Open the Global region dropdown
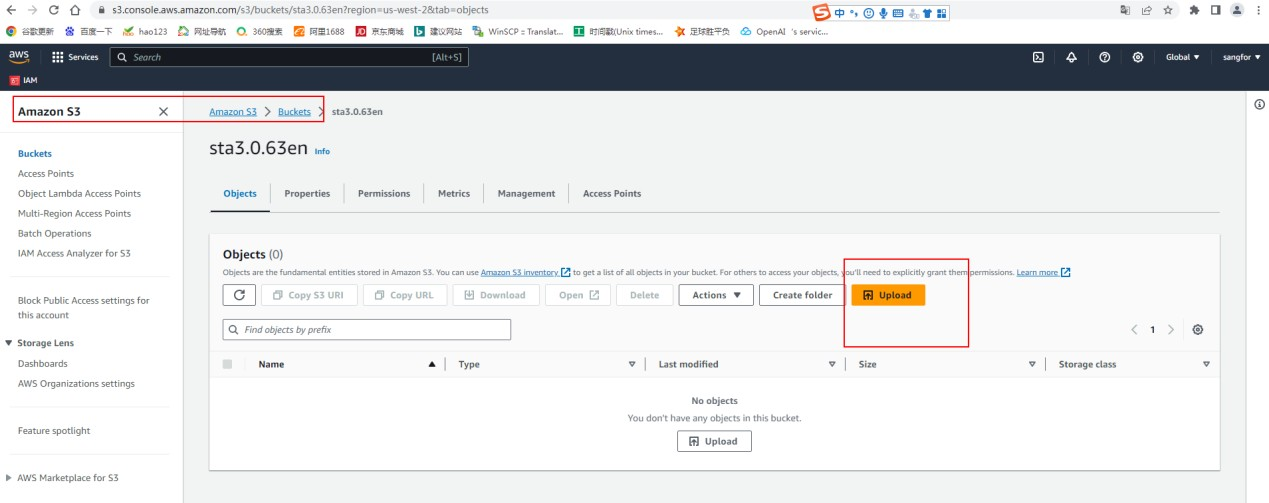This screenshot has width=1269, height=503. [1182, 57]
